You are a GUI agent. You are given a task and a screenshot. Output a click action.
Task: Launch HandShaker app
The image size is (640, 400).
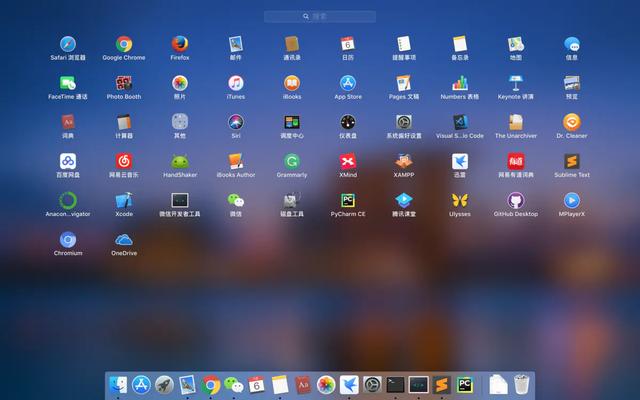point(180,162)
